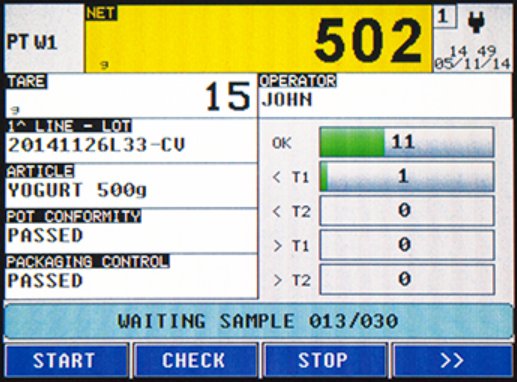
Task: Tap the < T1 bar showing 1
Action: 407,177
